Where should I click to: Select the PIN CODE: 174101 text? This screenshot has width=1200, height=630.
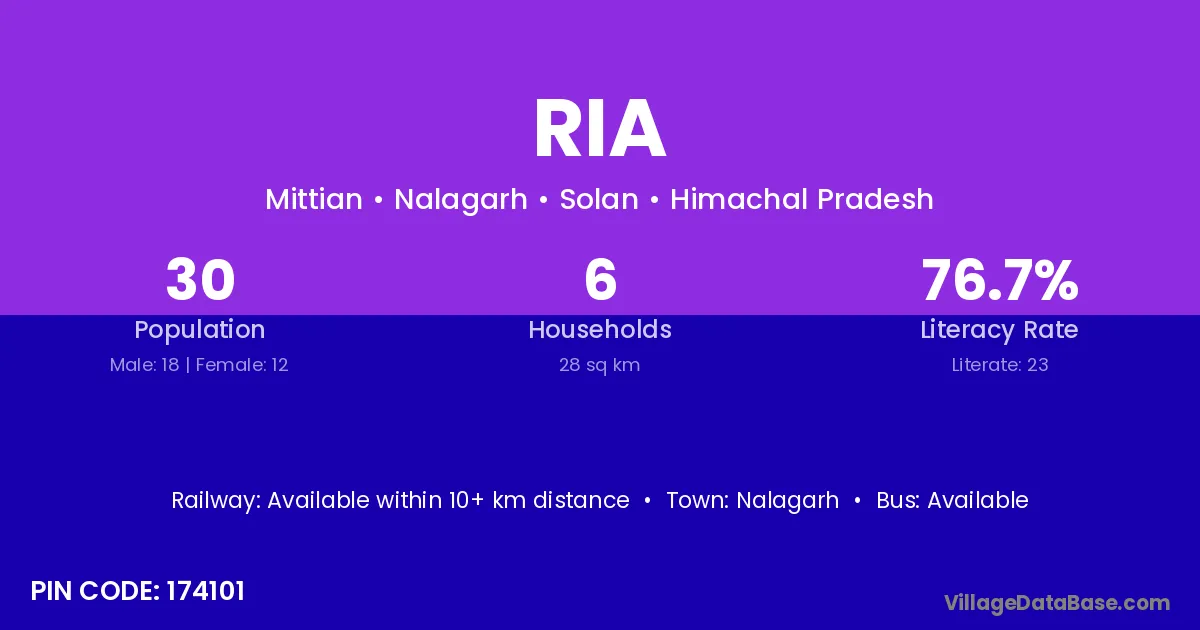138,591
